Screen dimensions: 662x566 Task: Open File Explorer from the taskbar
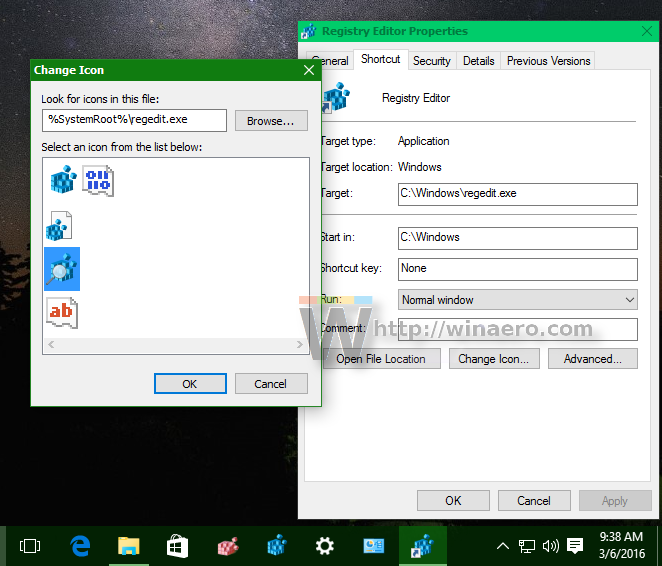click(x=129, y=546)
